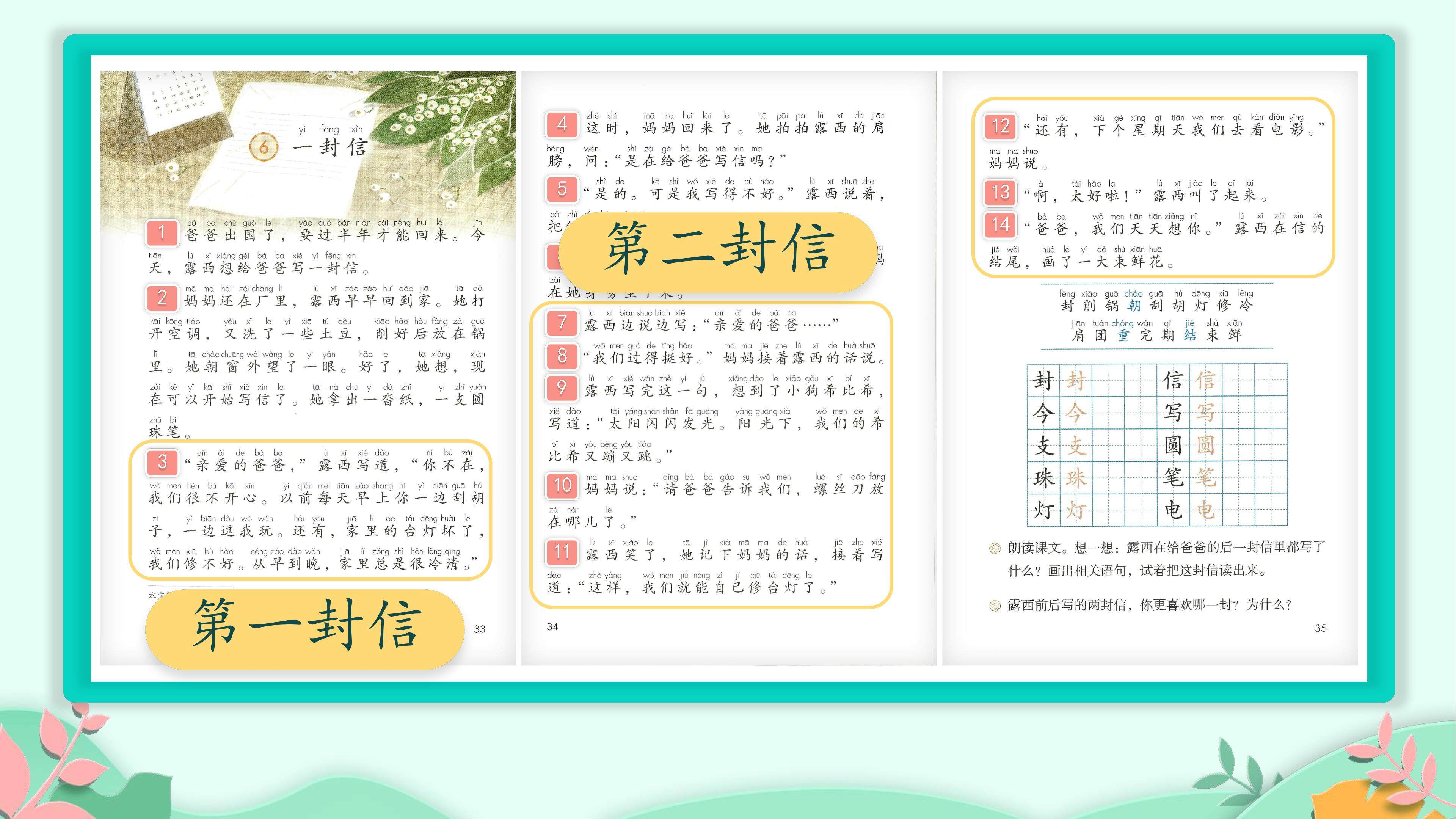Click the blue polyphonic character '朝'
Viewport: 1456px width, 819px height.
click(1134, 306)
